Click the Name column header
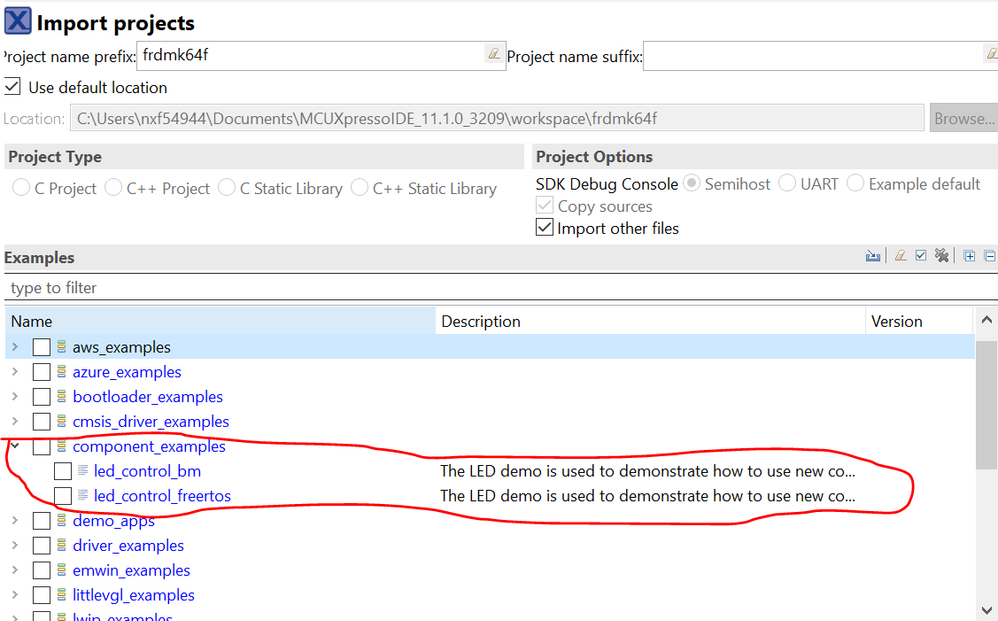This screenshot has height=621, width=998. [220, 321]
